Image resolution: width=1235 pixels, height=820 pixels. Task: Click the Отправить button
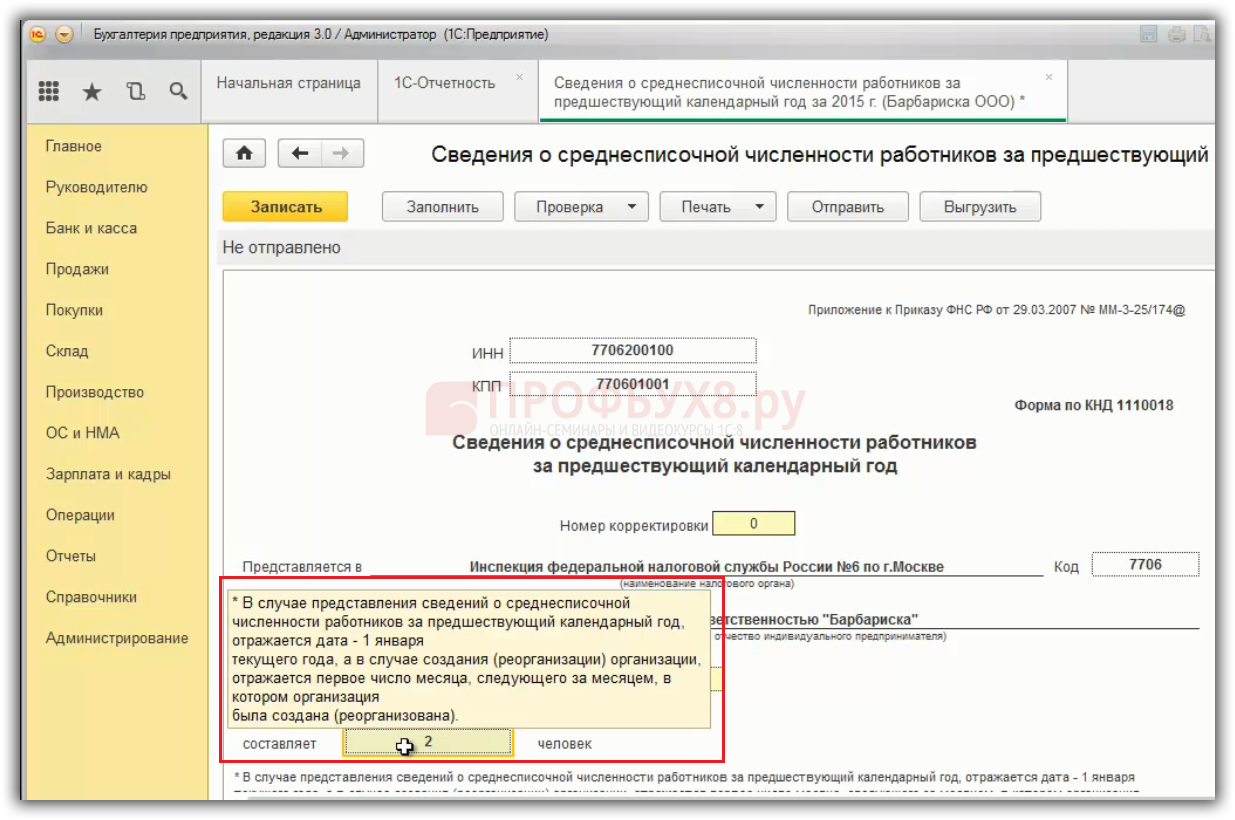click(847, 207)
